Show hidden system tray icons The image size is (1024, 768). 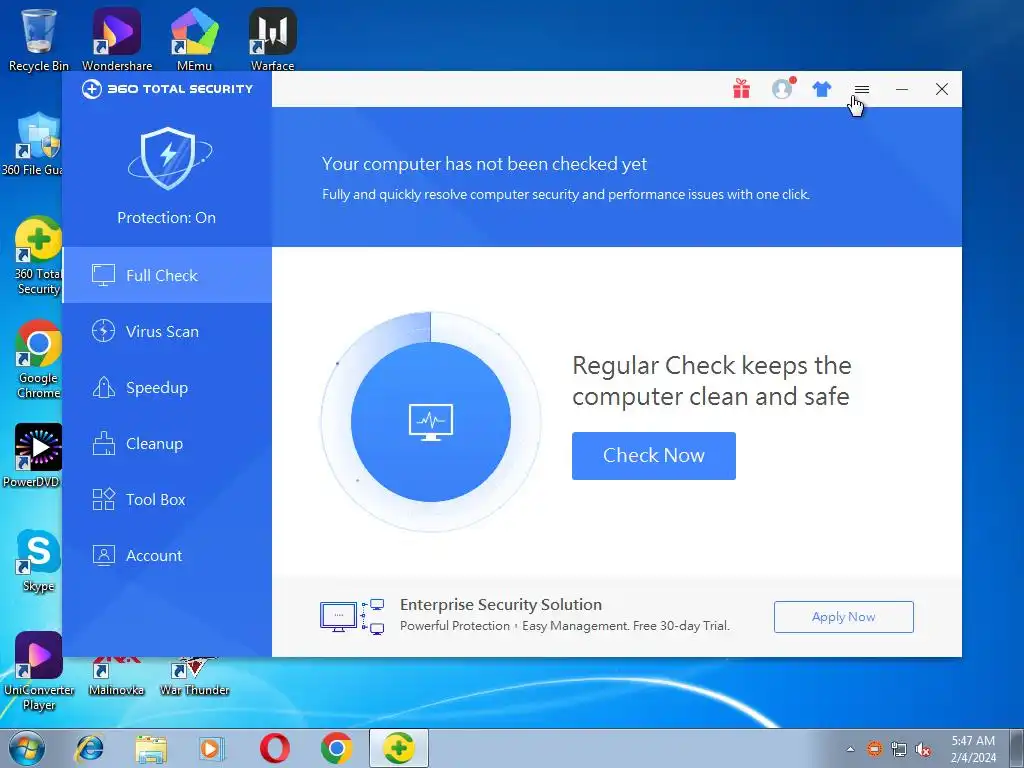coord(850,750)
